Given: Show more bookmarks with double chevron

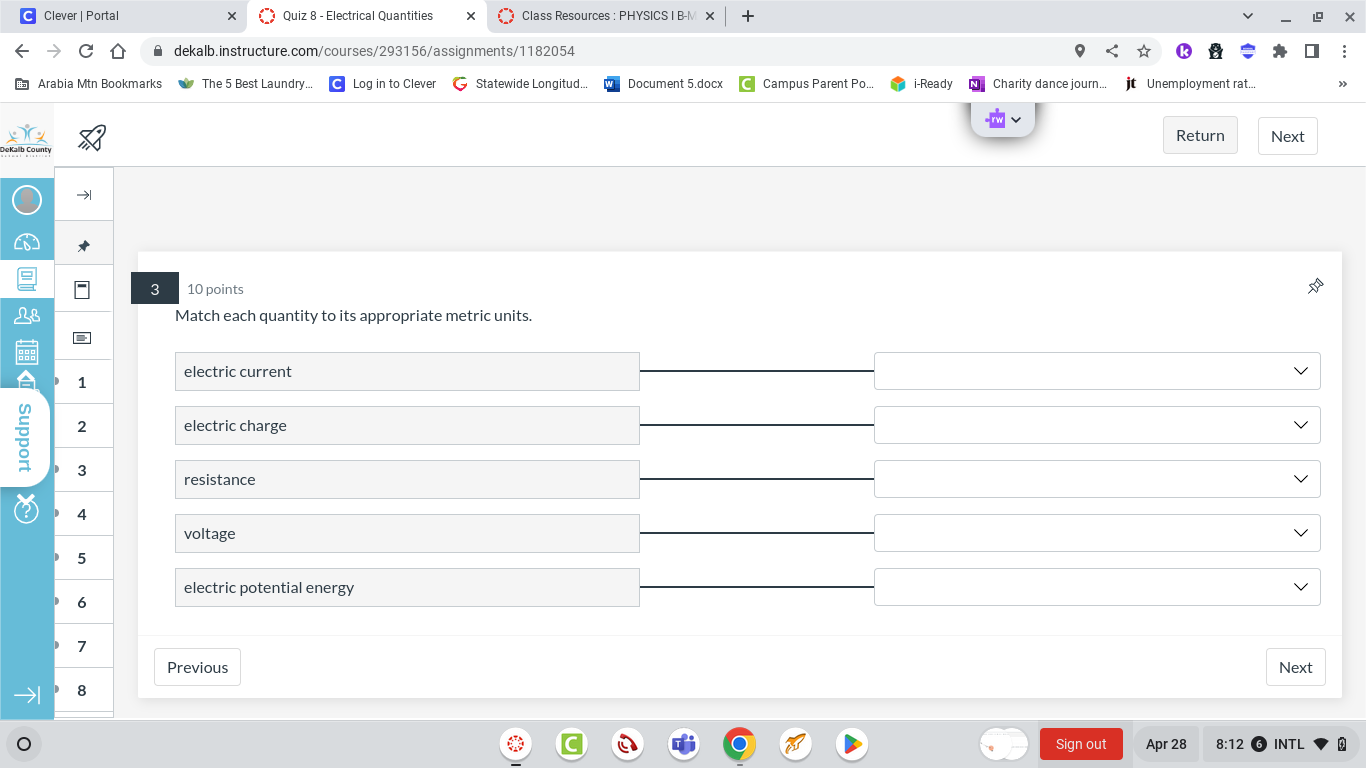Looking at the screenshot, I should coord(1343,84).
